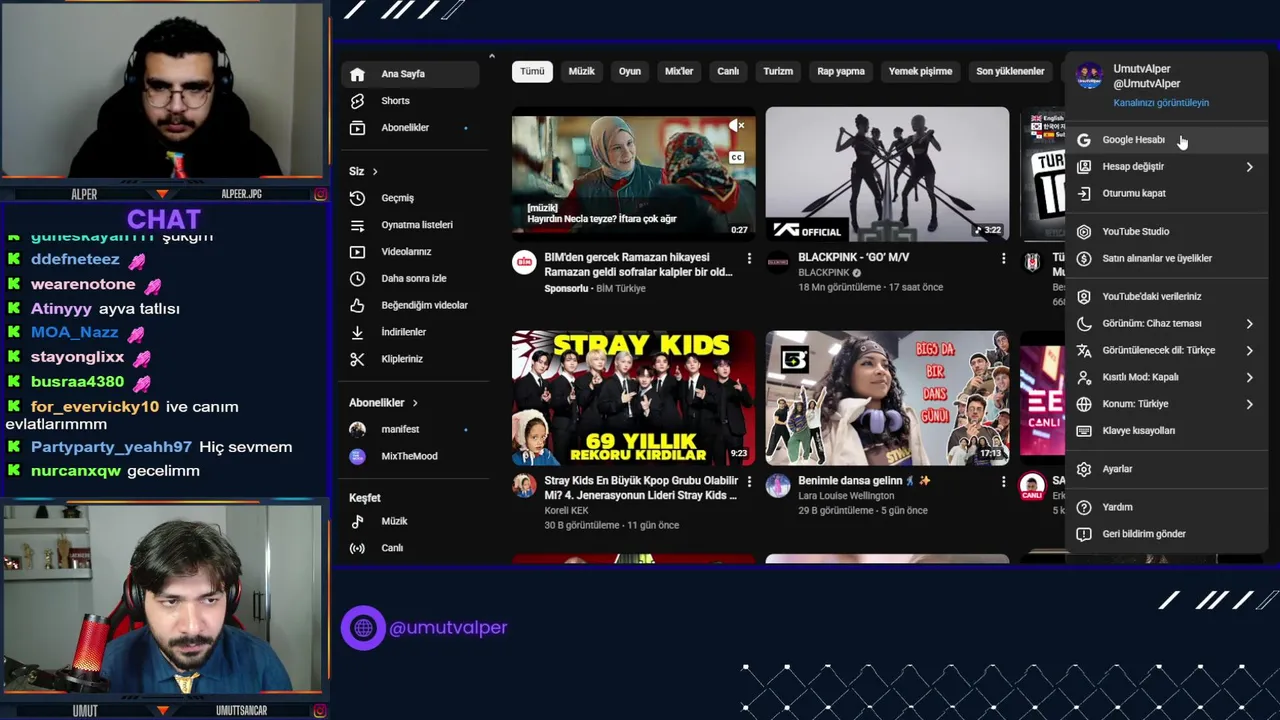Open the İndirilenler download icon
Viewport: 1280px width, 720px height.
358,332
